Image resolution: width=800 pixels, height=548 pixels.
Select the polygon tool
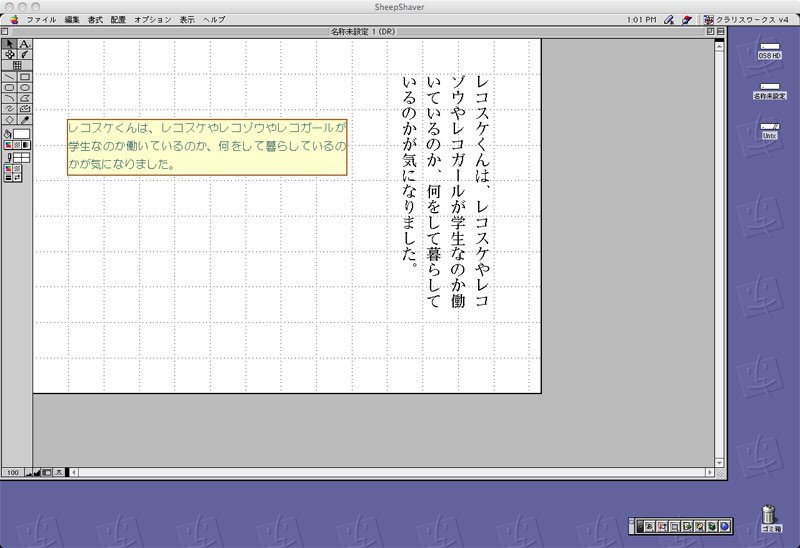click(x=24, y=98)
